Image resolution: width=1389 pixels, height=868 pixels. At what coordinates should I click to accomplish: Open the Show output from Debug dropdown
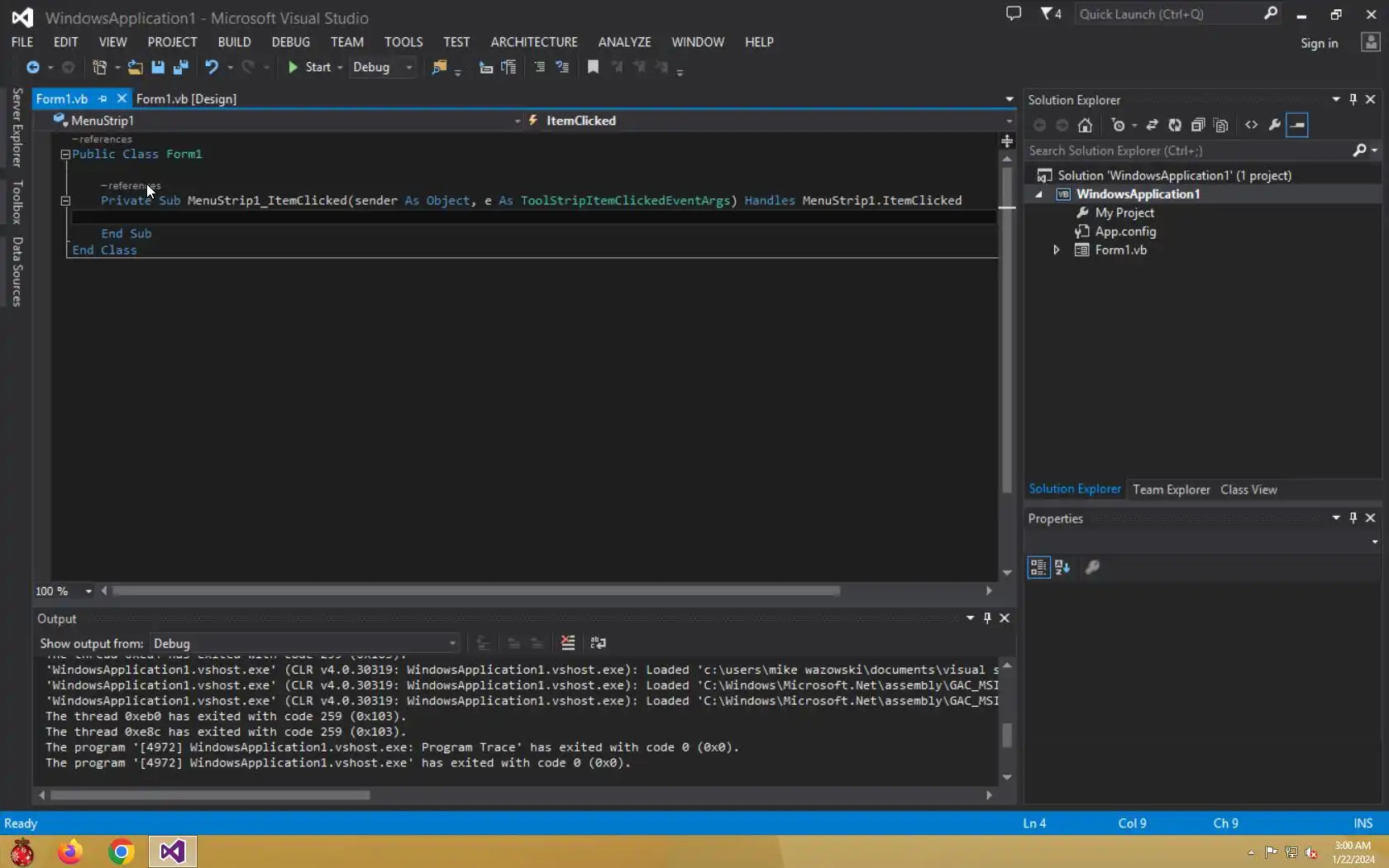[x=304, y=643]
